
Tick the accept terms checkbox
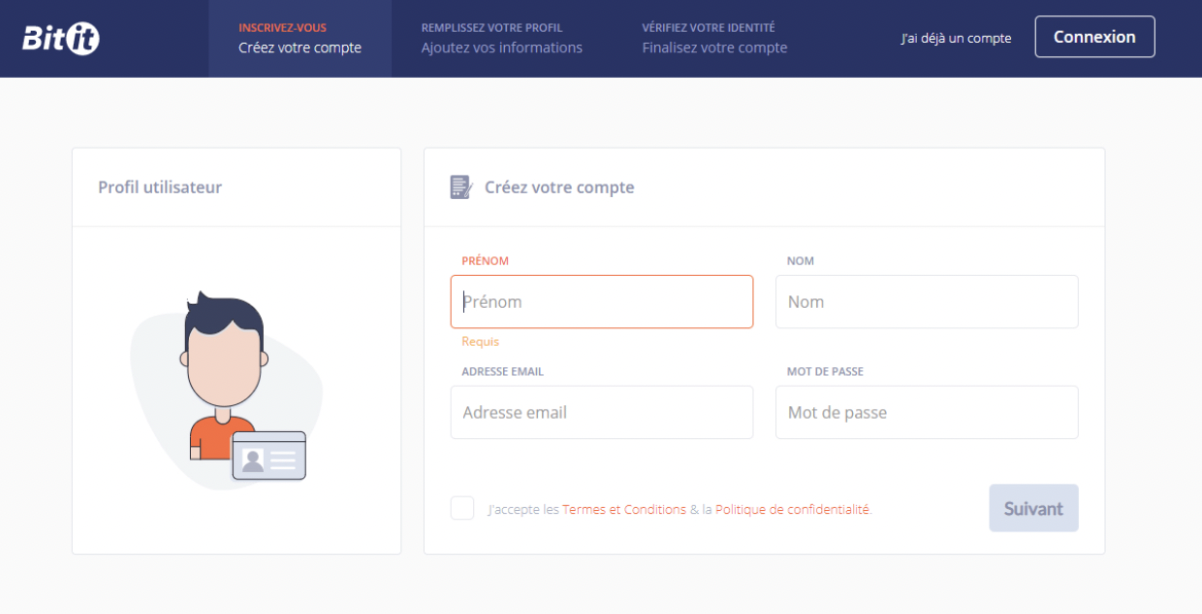(462, 508)
